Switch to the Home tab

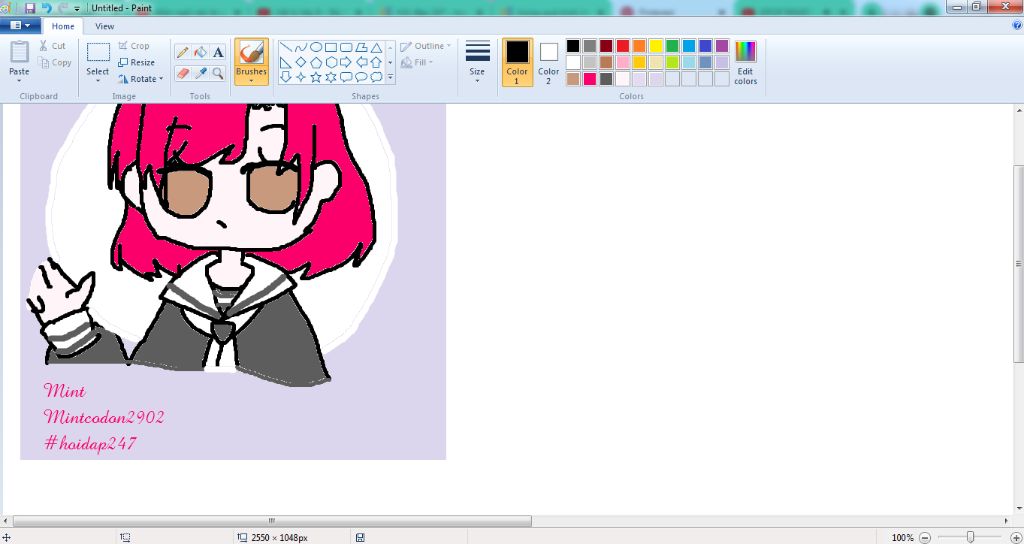pos(63,26)
